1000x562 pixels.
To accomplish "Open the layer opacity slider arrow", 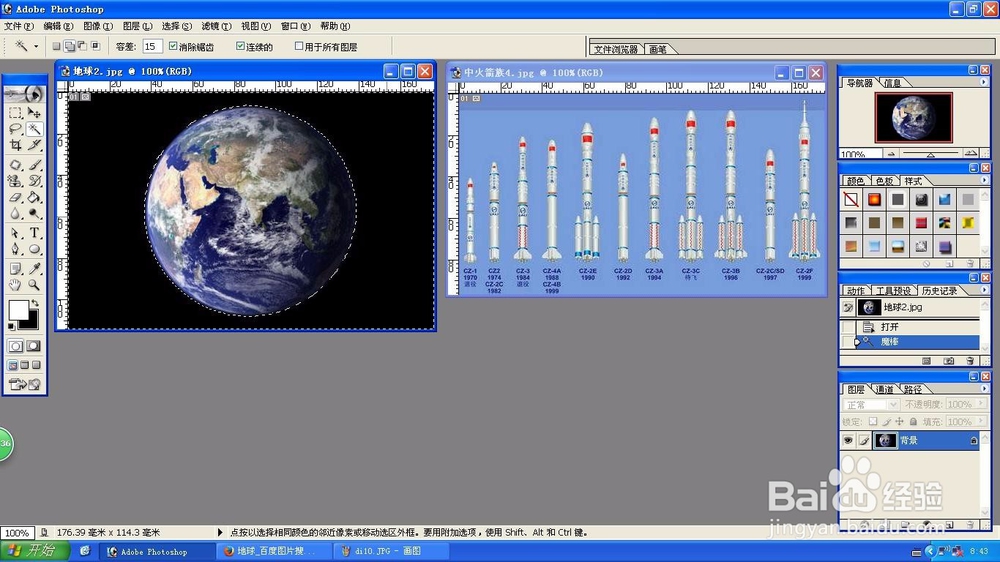I will (x=981, y=404).
